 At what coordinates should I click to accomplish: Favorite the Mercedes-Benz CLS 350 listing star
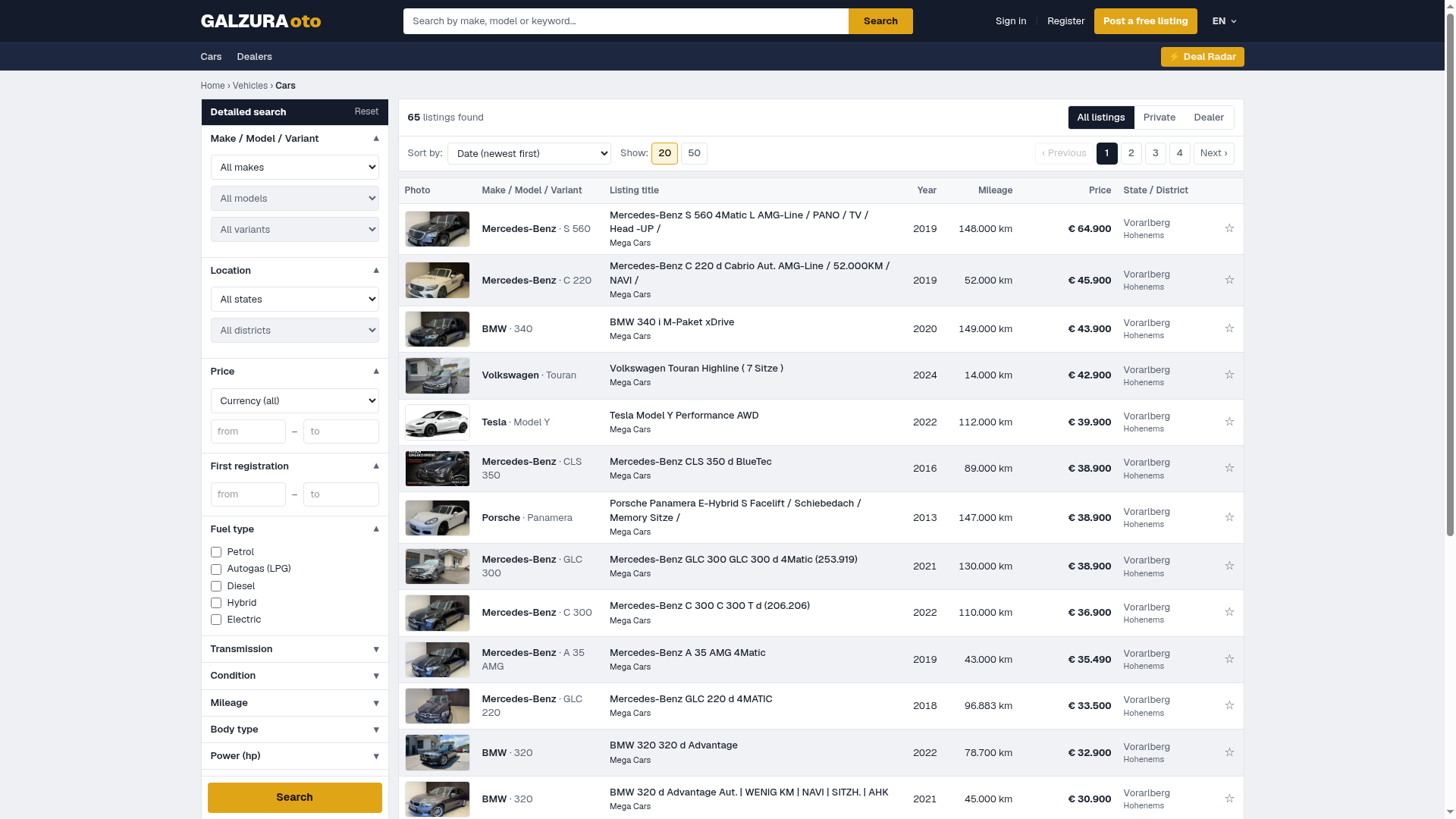[1229, 468]
